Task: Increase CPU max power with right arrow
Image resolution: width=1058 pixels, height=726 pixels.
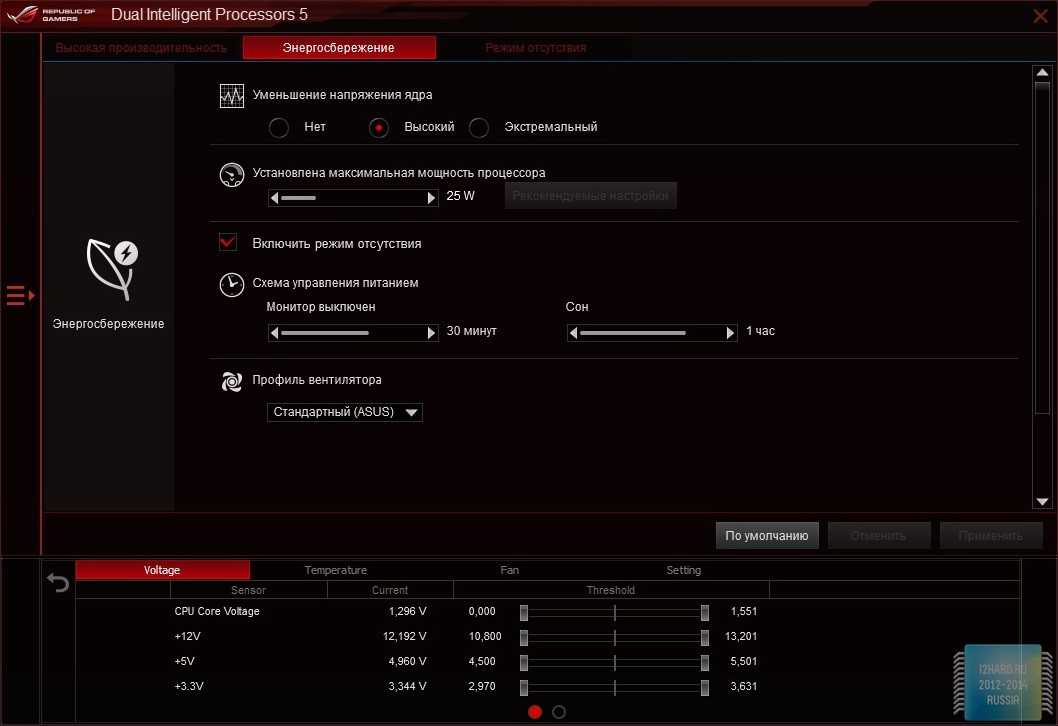Action: 431,198
